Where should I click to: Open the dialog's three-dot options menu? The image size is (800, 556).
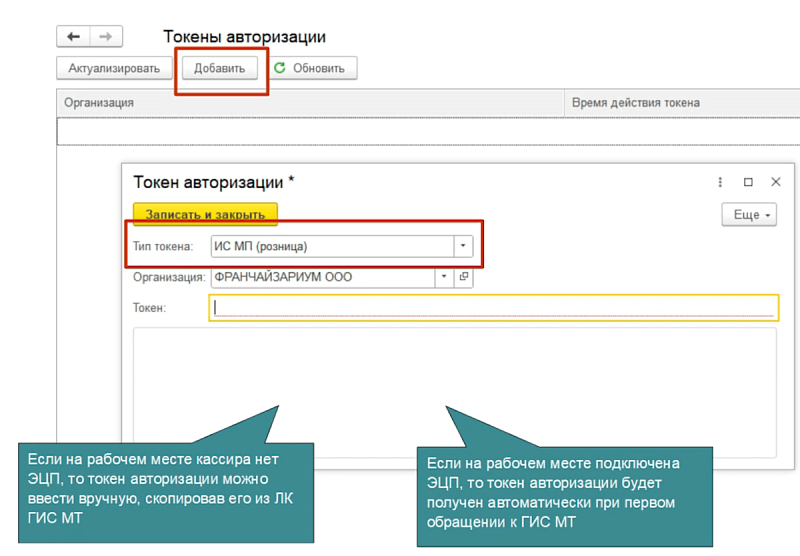pos(720,182)
